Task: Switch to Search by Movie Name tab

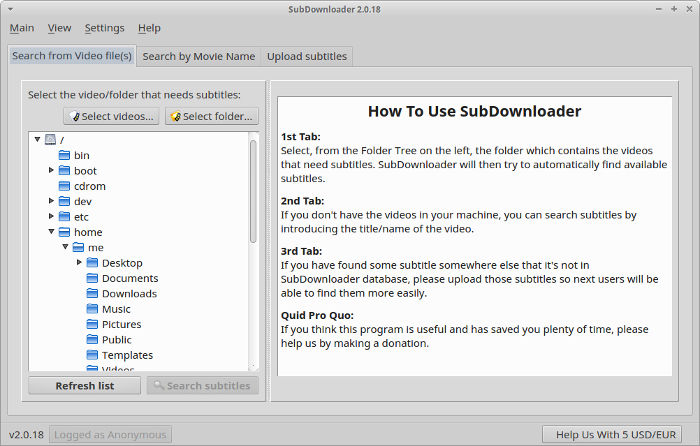Action: pos(199,57)
